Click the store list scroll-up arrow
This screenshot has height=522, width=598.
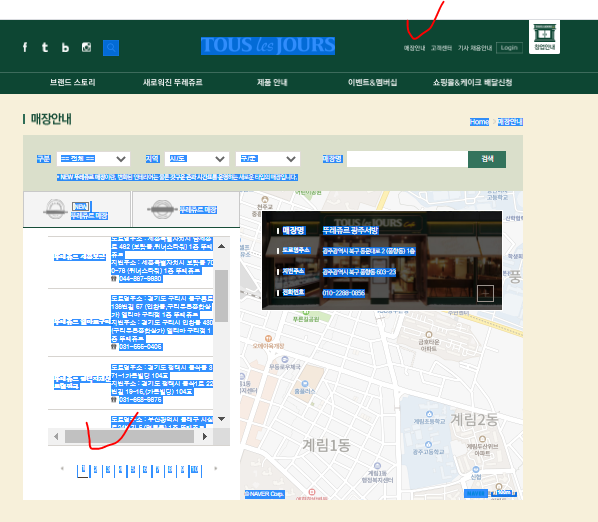(x=221, y=246)
